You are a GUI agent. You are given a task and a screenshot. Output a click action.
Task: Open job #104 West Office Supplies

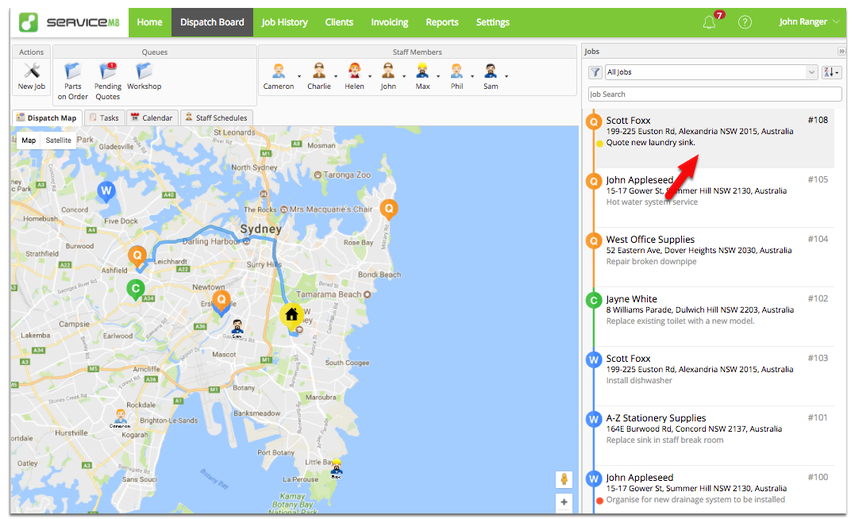714,257
